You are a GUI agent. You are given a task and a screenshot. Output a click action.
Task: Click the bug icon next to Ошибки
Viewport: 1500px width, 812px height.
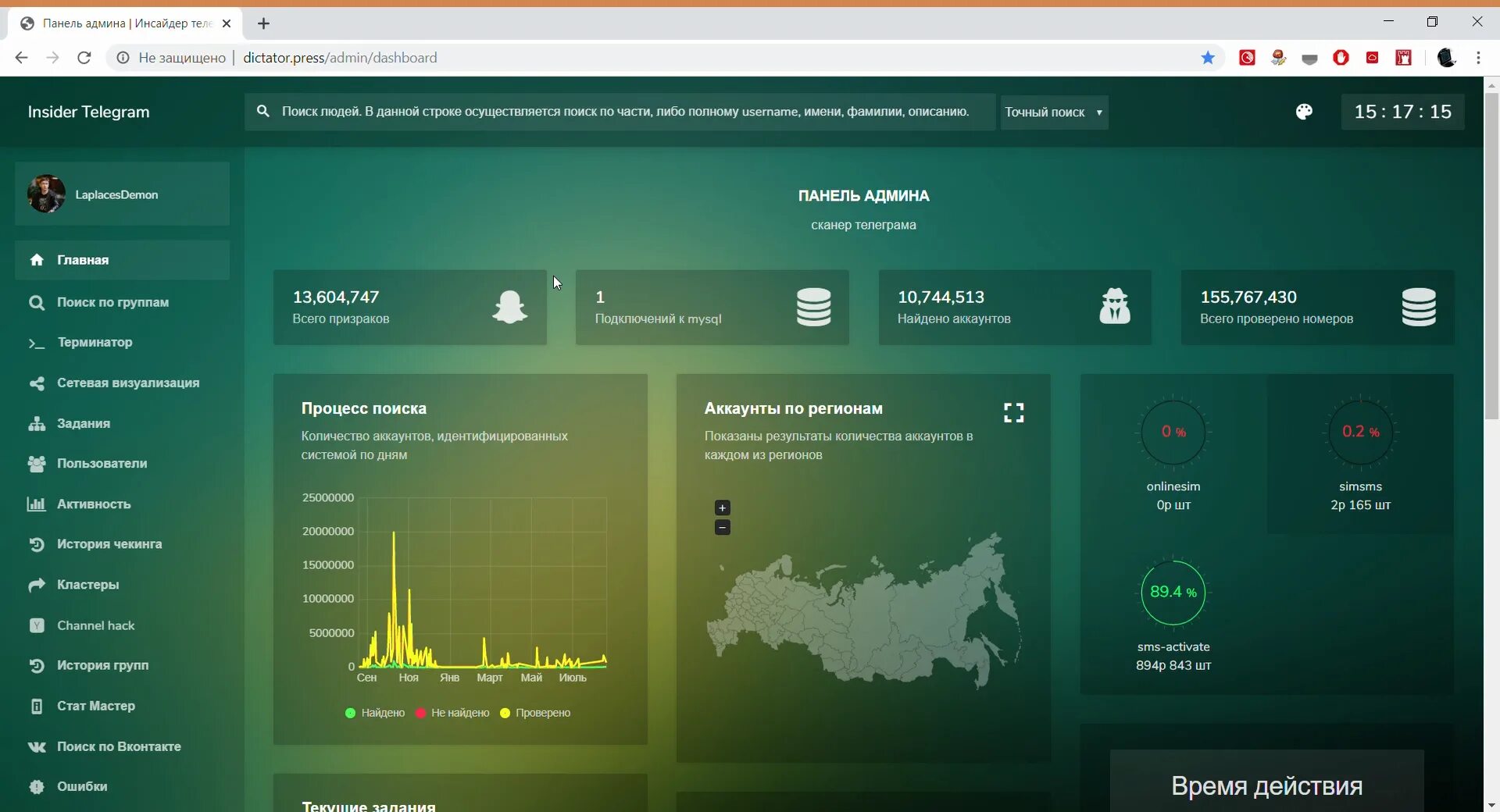[x=37, y=786]
